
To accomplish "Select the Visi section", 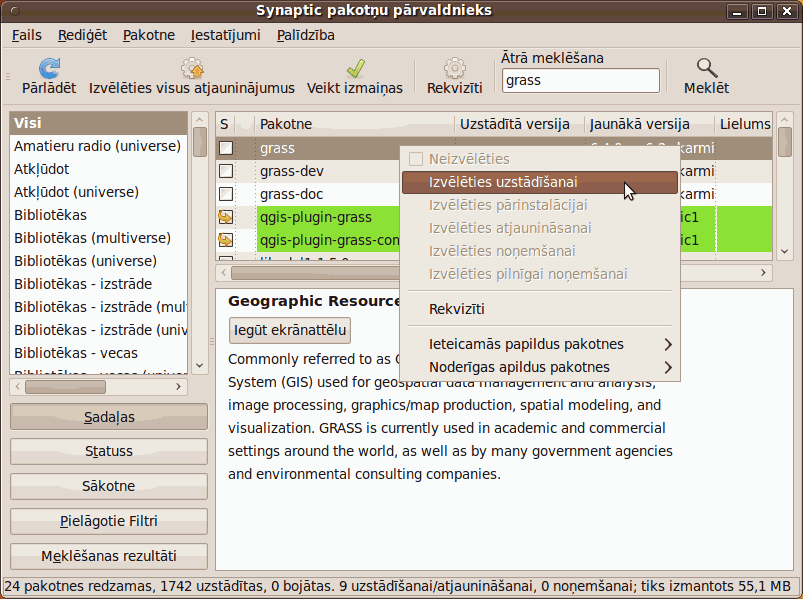I will coord(98,123).
